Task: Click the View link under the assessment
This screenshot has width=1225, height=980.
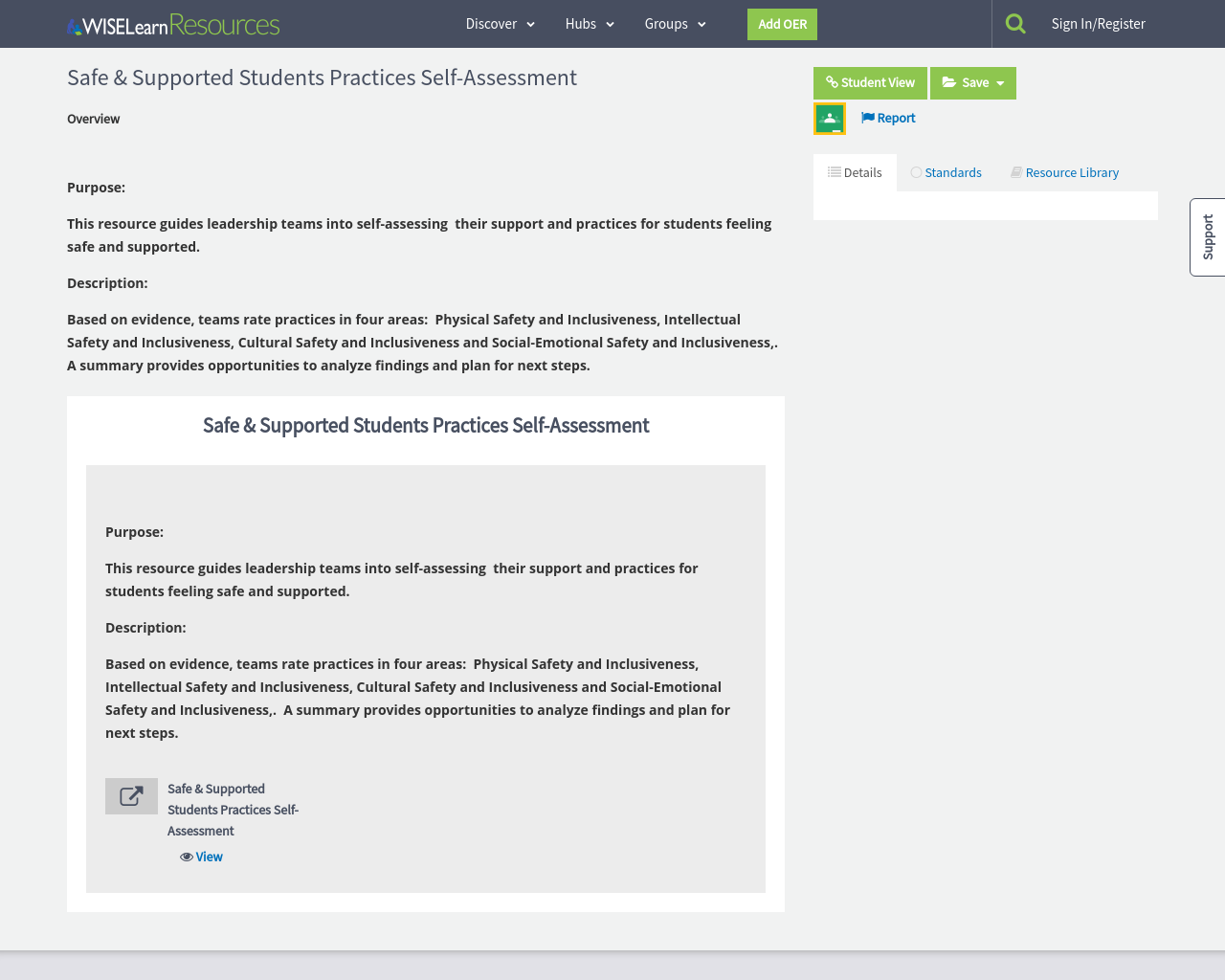Action: tap(209, 857)
